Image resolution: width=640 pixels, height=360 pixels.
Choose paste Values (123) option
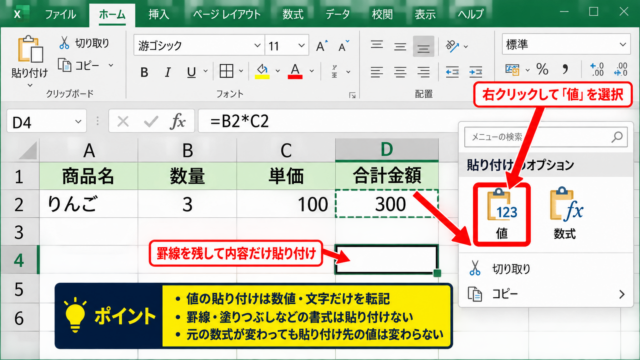tap(502, 214)
